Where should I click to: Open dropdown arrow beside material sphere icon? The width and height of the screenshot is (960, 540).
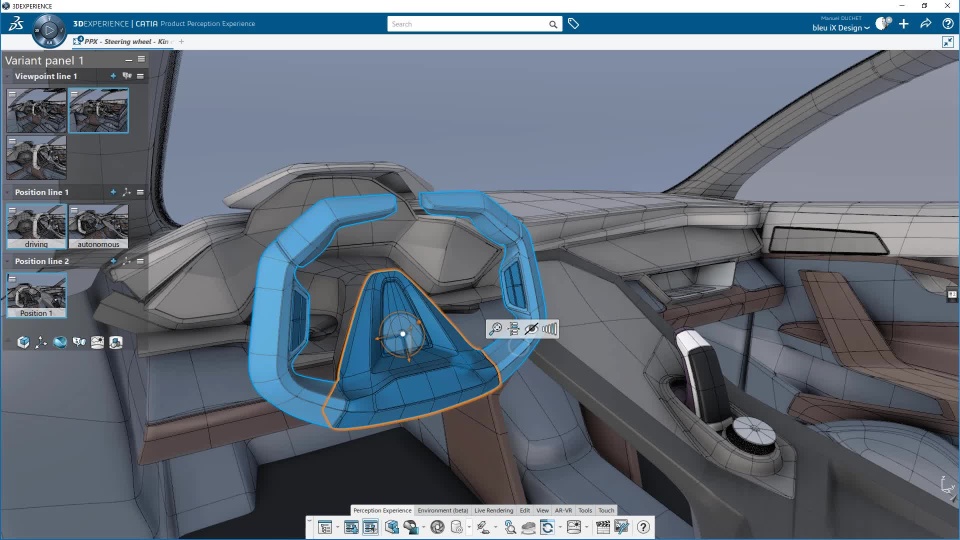423,527
